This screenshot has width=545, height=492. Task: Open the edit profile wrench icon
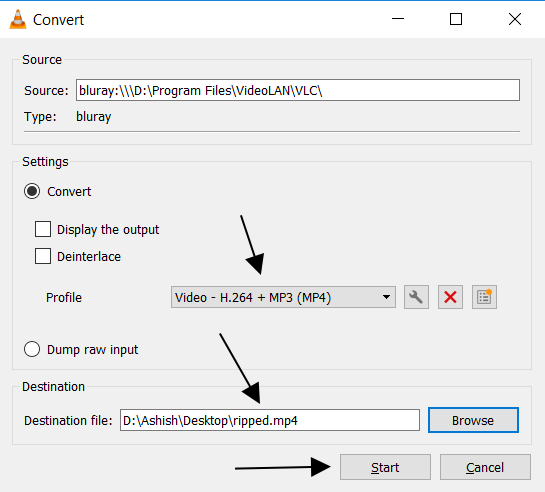point(416,297)
